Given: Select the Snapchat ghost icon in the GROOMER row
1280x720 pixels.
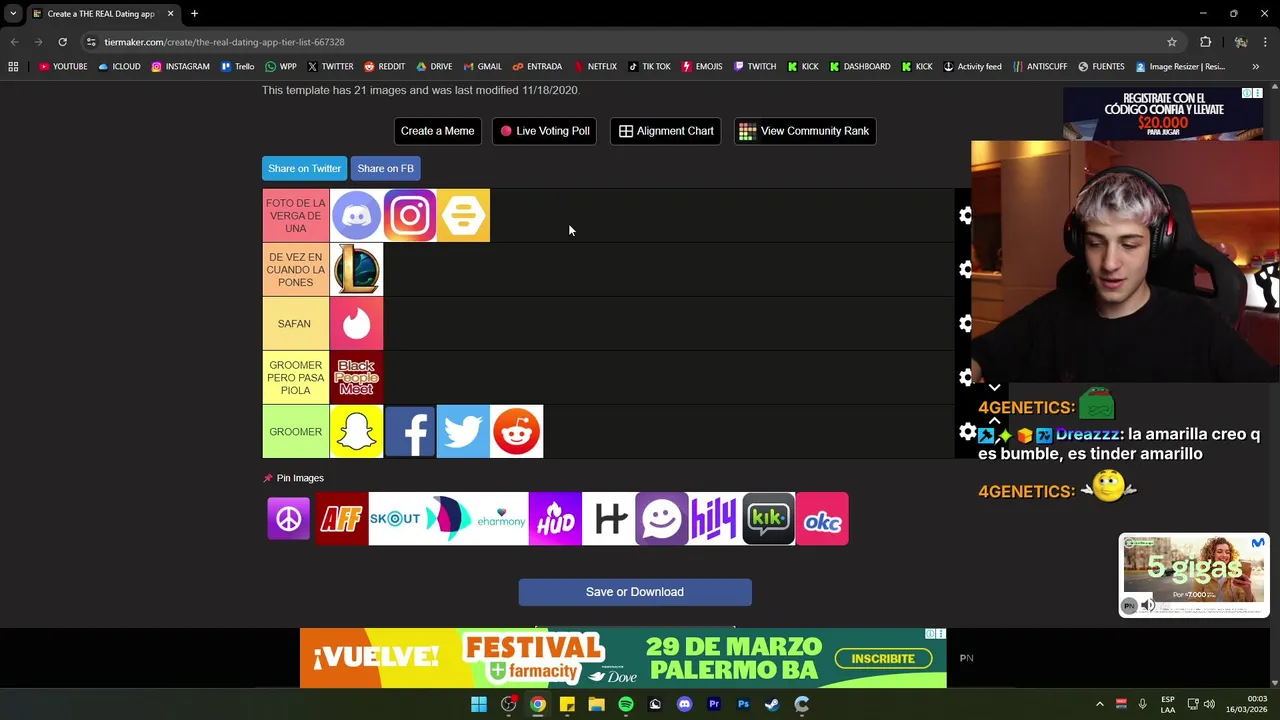Looking at the screenshot, I should pyautogui.click(x=356, y=431).
